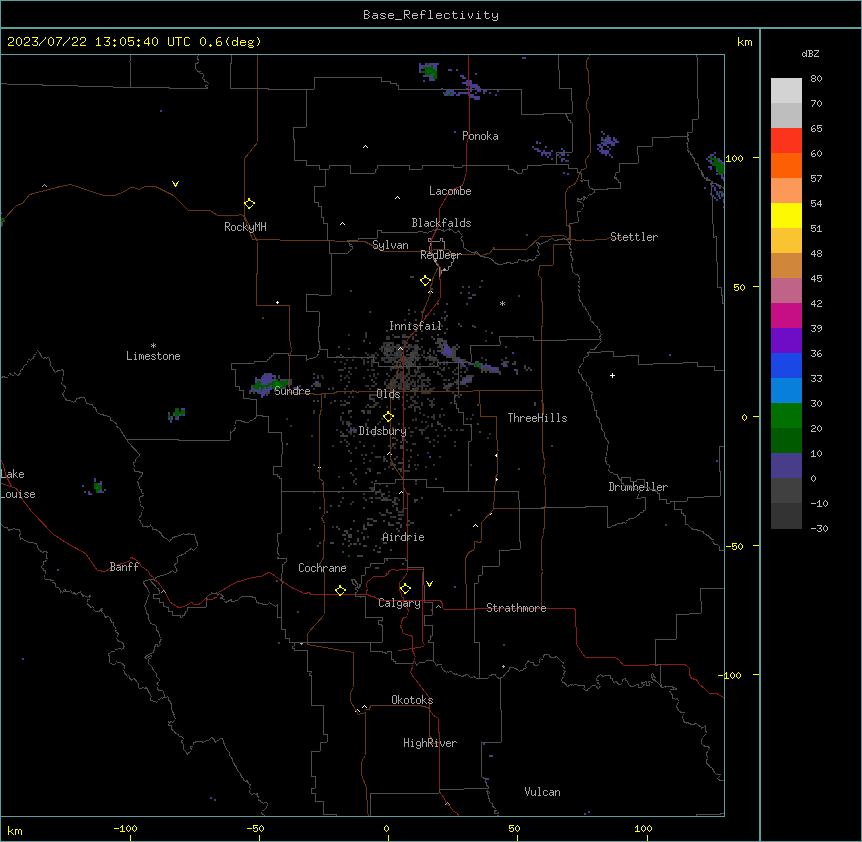
Task: Click the Lake Louise label
Action: coord(18,484)
